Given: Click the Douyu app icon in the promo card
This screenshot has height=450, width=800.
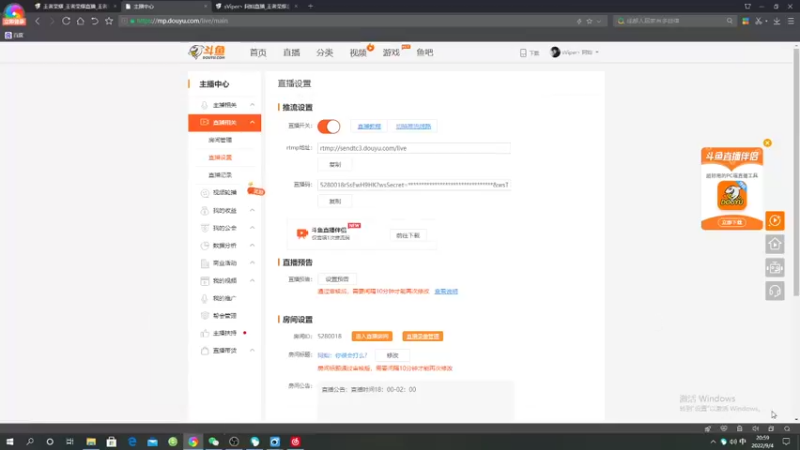Looking at the screenshot, I should (732, 195).
